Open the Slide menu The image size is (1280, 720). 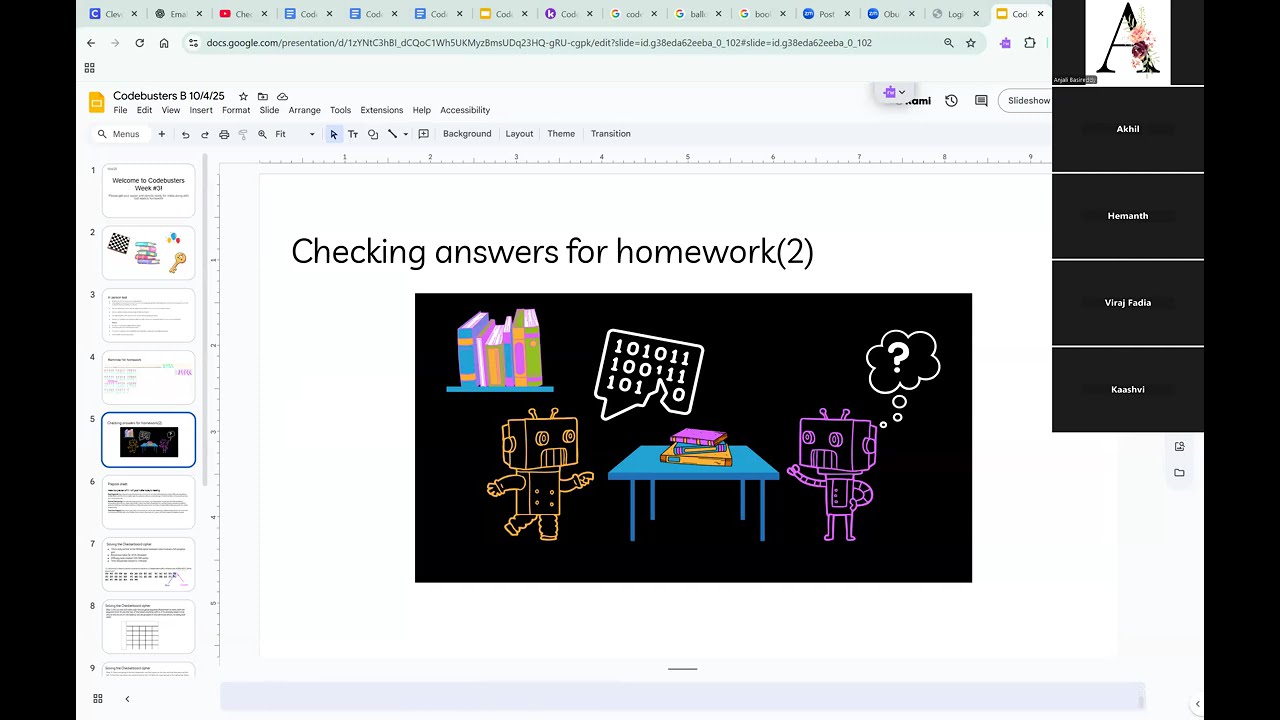(x=269, y=110)
